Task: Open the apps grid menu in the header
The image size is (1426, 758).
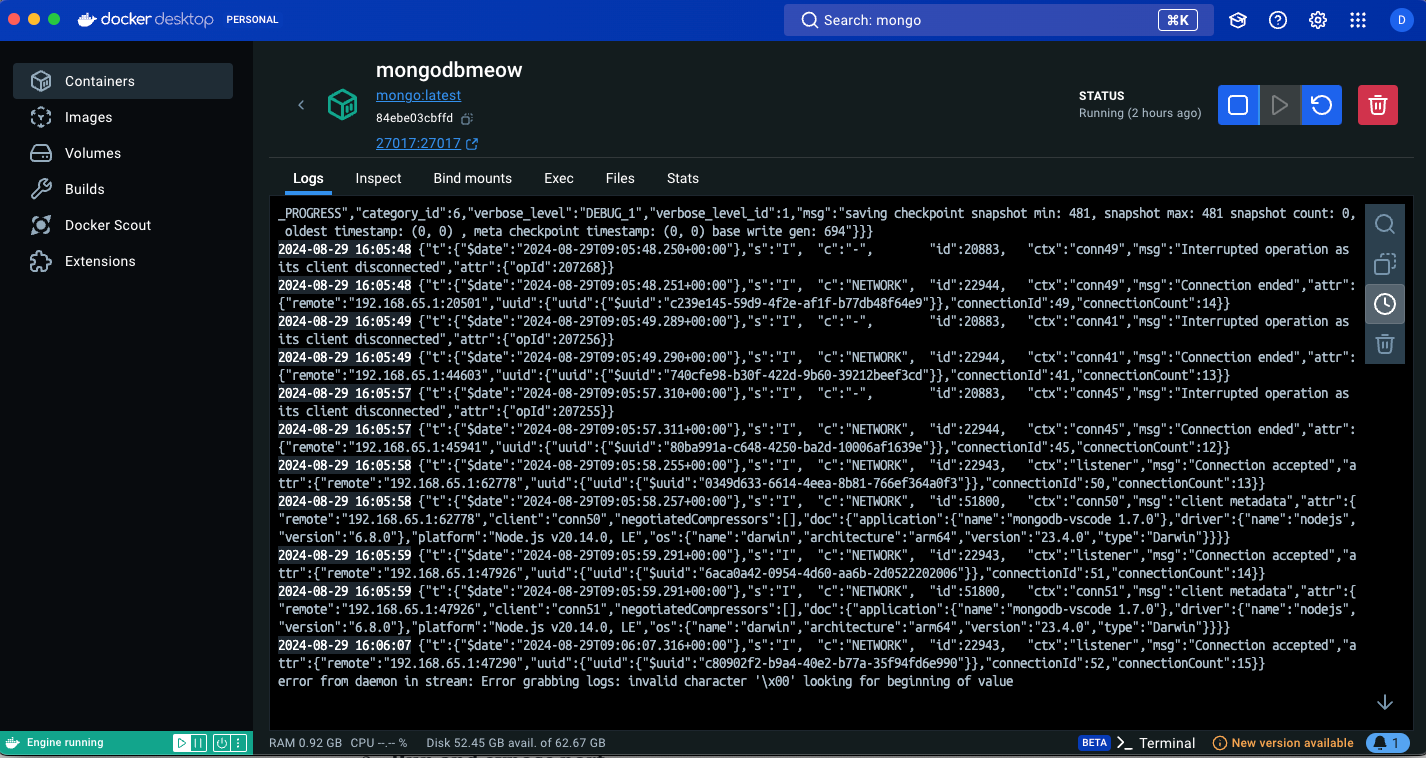Action: click(1358, 20)
